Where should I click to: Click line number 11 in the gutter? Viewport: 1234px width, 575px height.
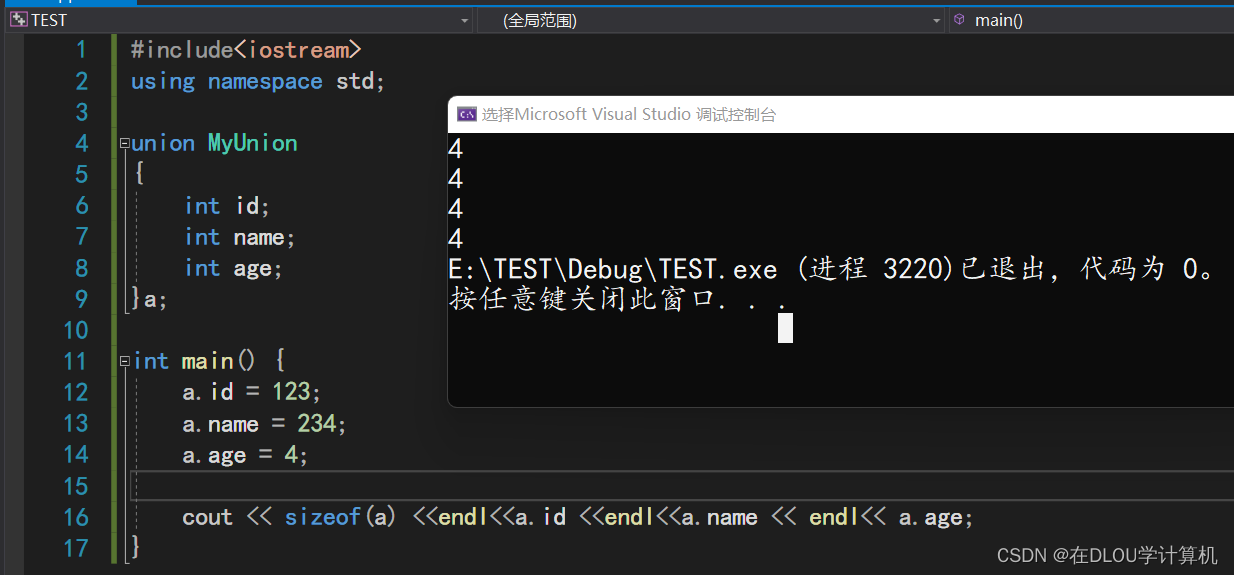pyautogui.click(x=76, y=361)
